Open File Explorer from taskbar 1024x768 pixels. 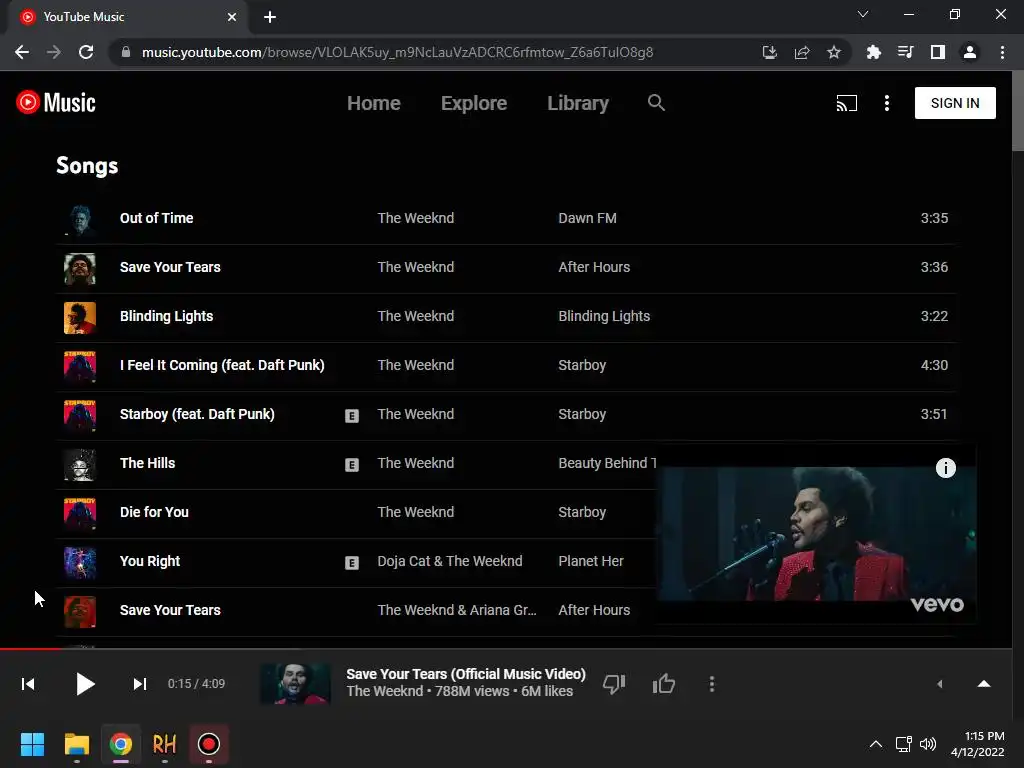pos(76,744)
